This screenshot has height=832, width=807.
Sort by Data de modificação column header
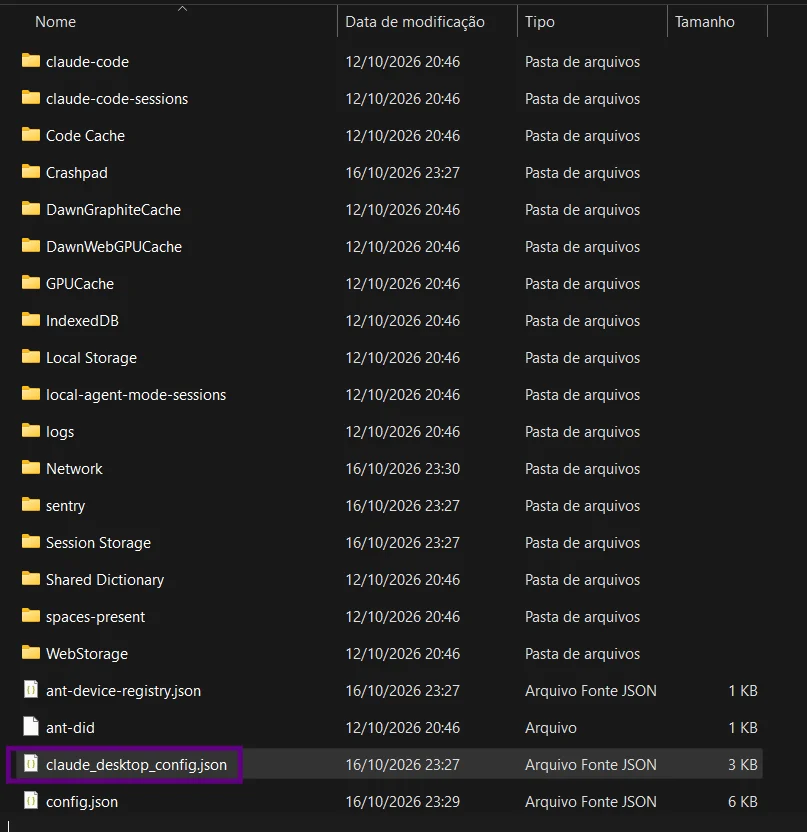click(415, 22)
